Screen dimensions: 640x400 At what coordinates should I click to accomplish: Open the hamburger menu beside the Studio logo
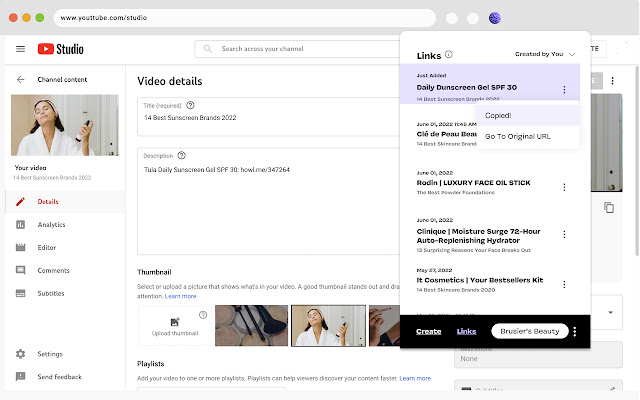(x=20, y=48)
